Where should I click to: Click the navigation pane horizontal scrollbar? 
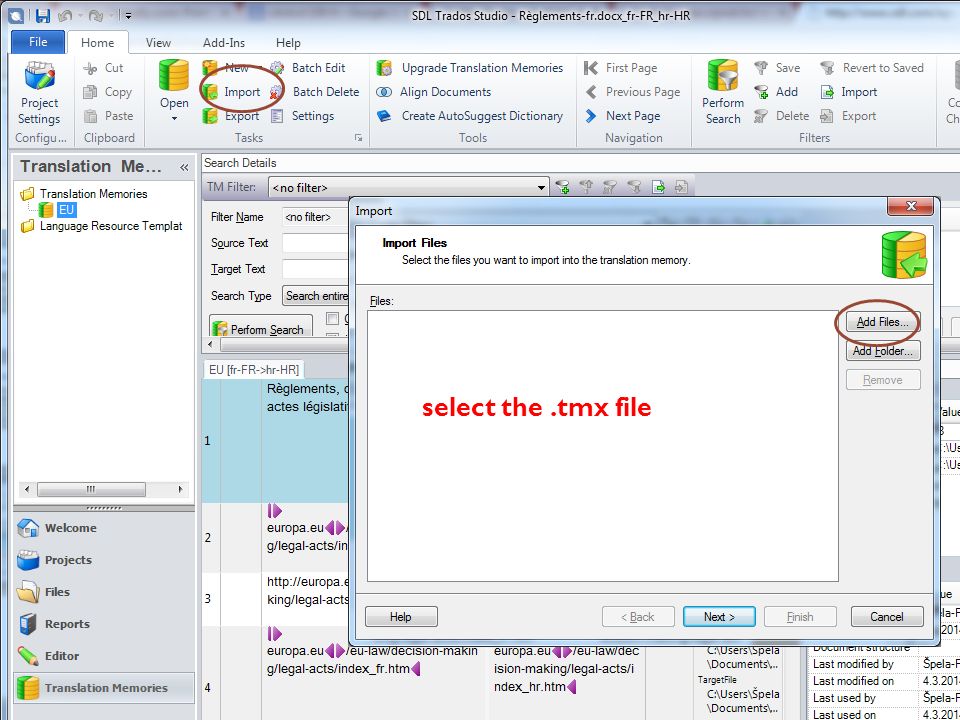[x=103, y=489]
